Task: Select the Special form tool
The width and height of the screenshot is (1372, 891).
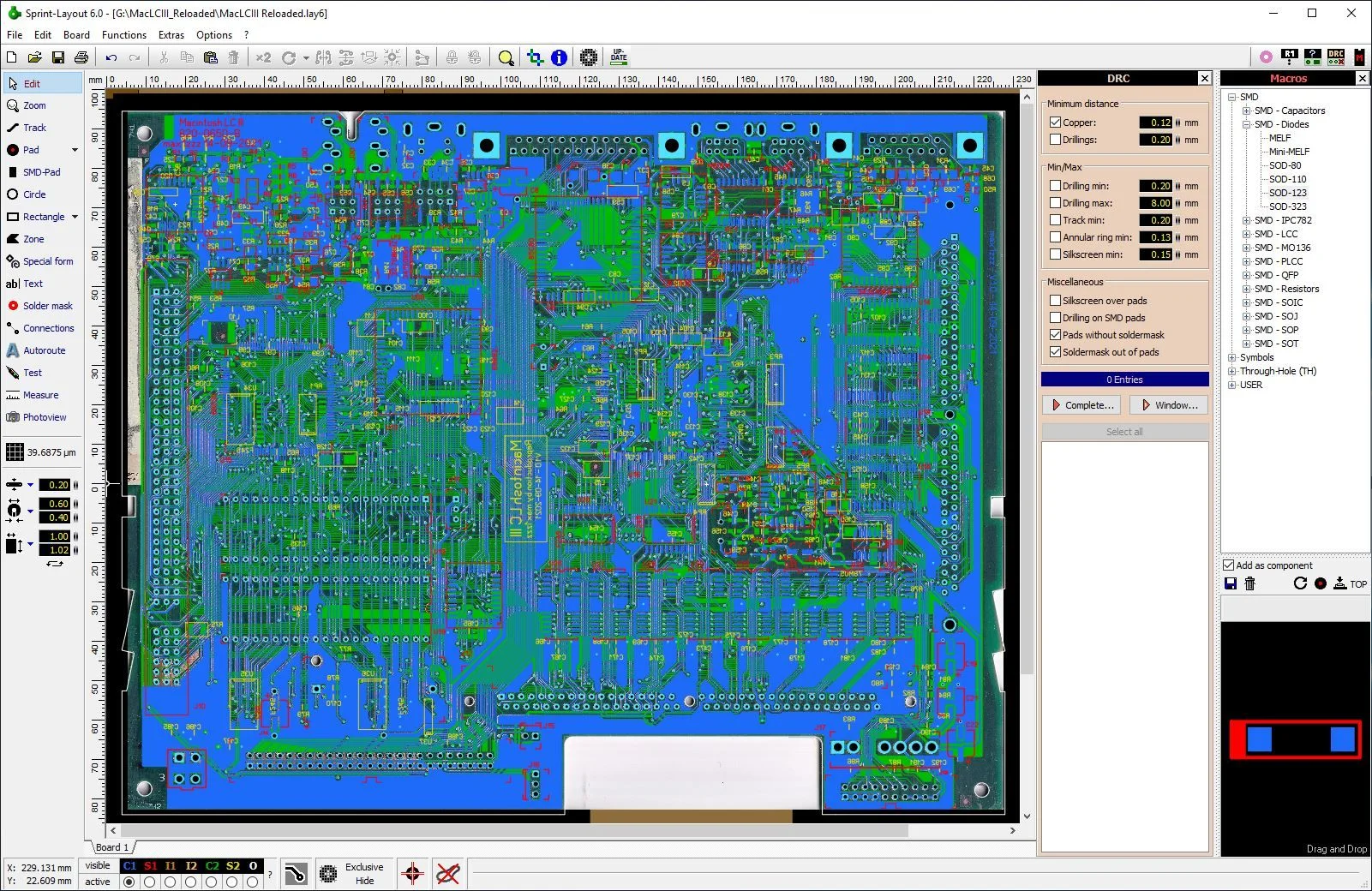Action: (47, 261)
